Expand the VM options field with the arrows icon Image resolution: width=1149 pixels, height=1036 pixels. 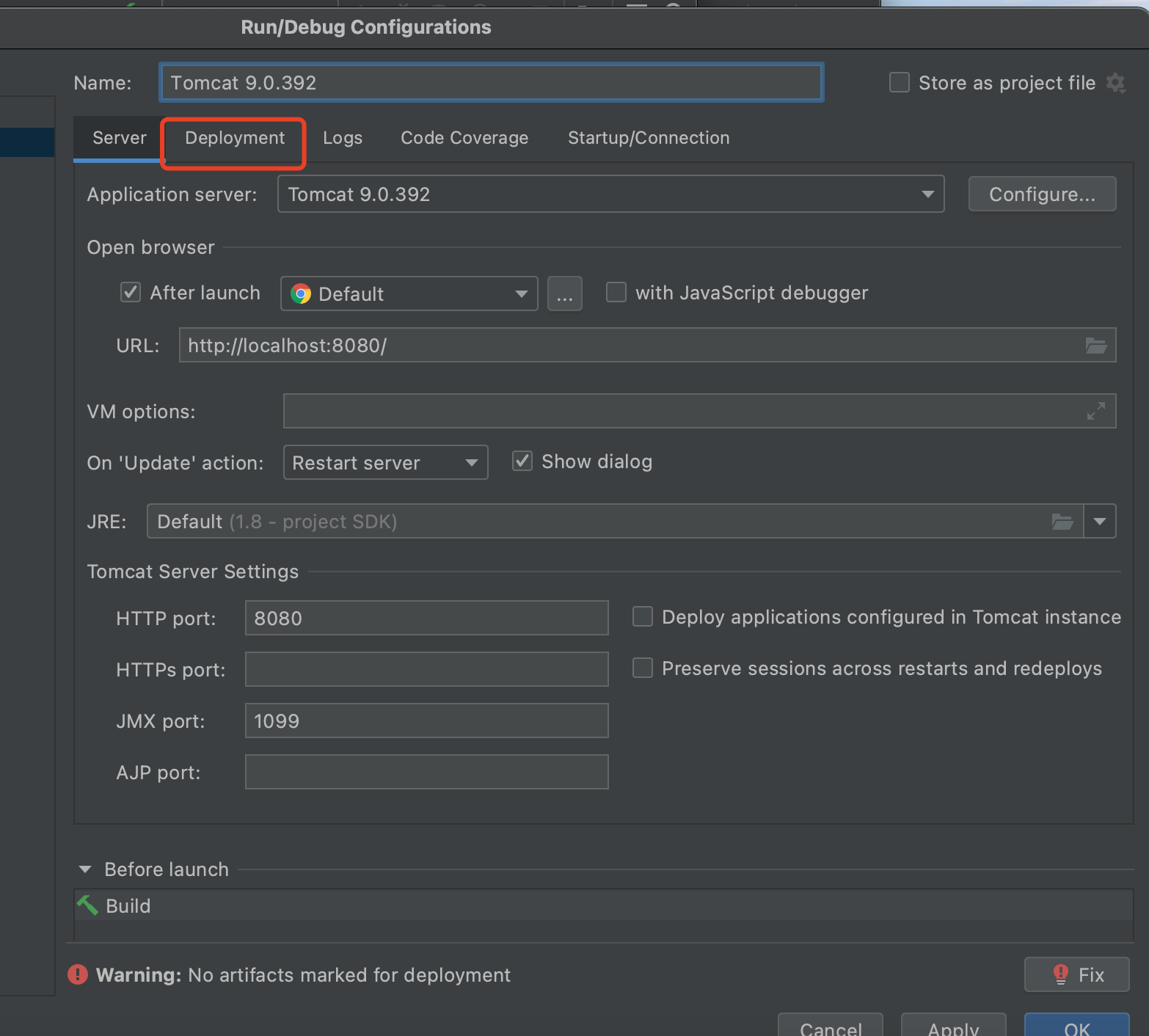coord(1096,411)
